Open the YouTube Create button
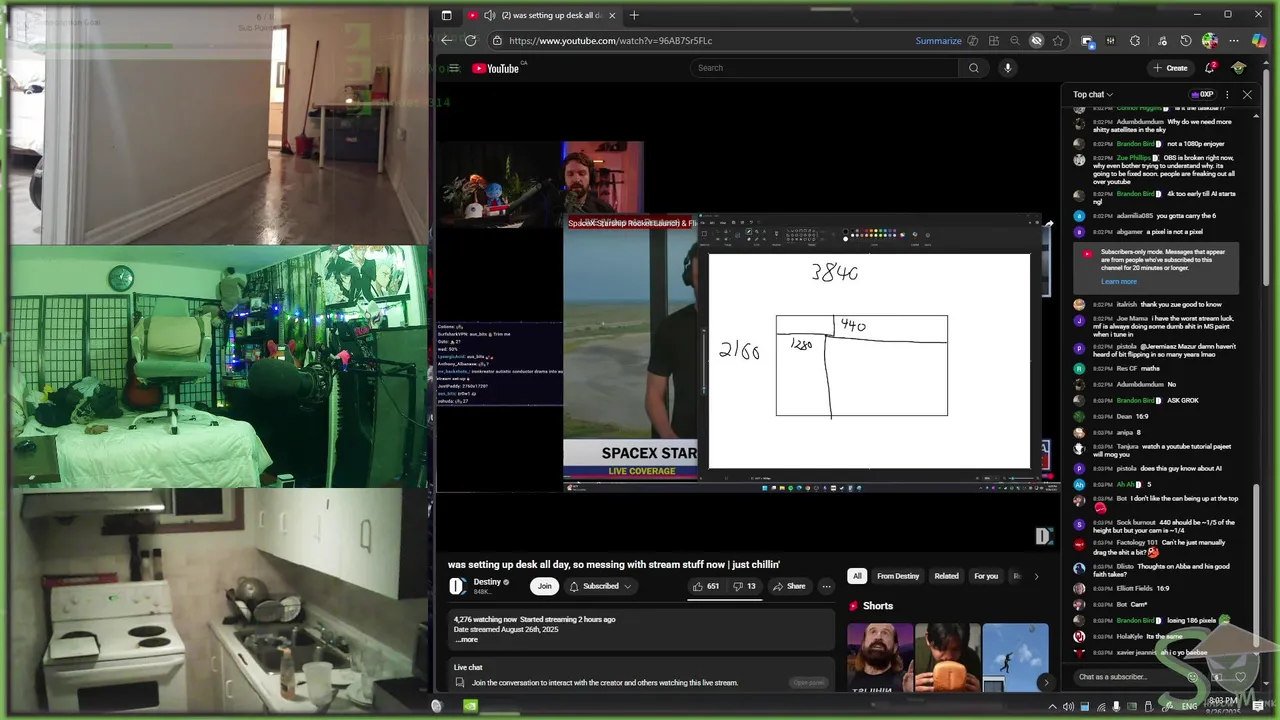Image resolution: width=1280 pixels, height=720 pixels. [1170, 68]
